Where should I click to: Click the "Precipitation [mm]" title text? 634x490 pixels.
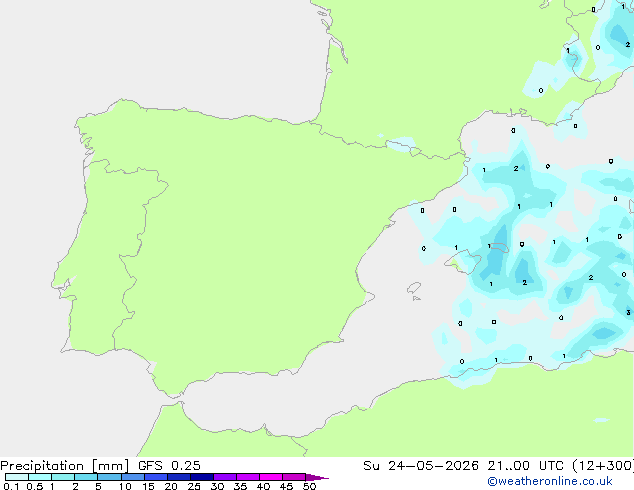point(65,466)
